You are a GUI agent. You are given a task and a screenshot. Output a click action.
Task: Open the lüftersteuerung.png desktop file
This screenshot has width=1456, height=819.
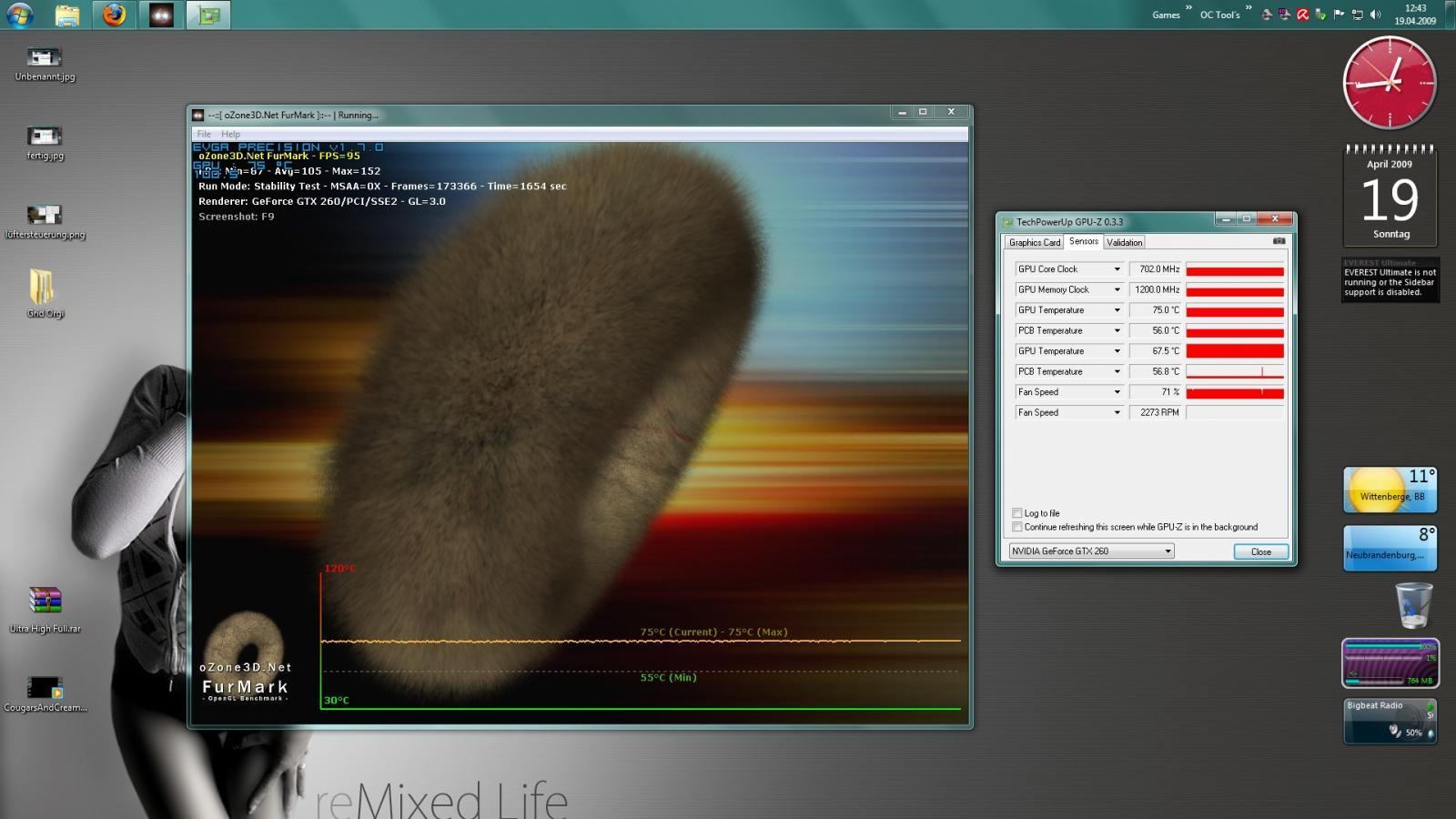coord(45,222)
